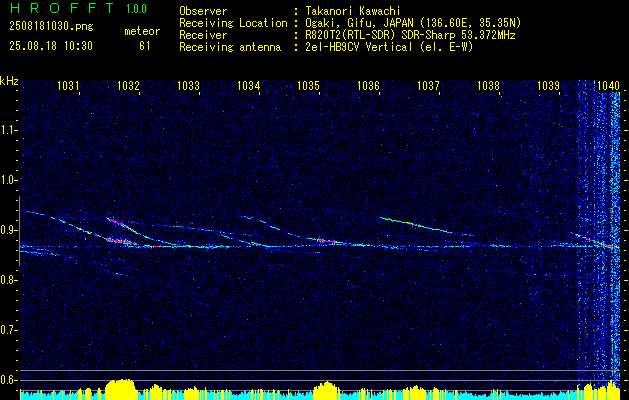Click the gray vertical frequency range bar
This screenshot has width=629, height=400.
click(x=19, y=231)
